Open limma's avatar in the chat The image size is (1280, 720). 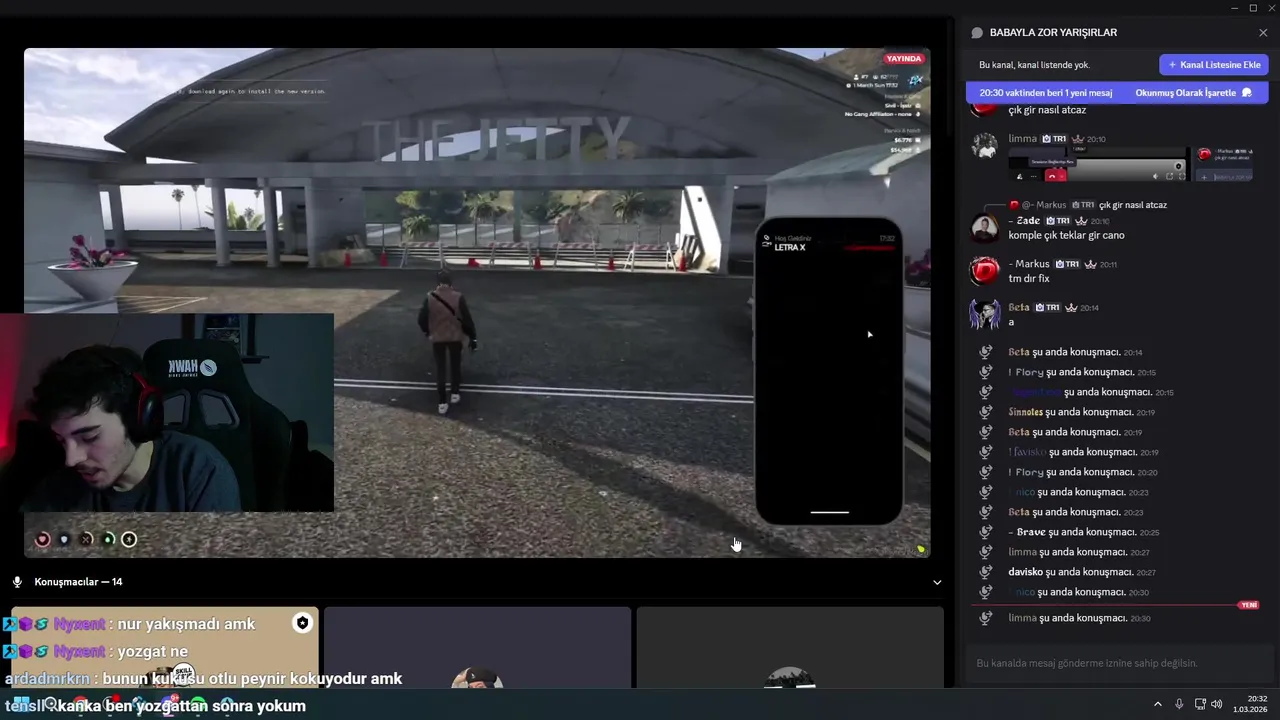[x=985, y=146]
